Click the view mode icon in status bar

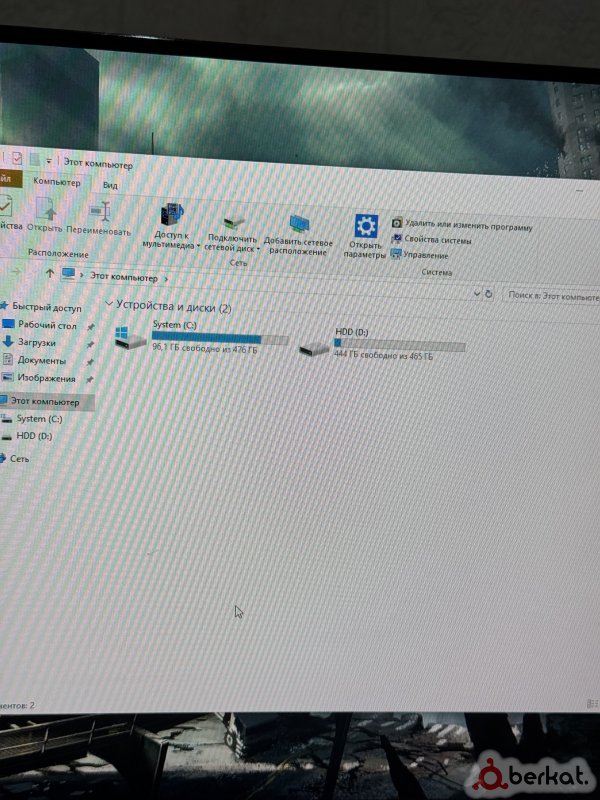pos(592,704)
